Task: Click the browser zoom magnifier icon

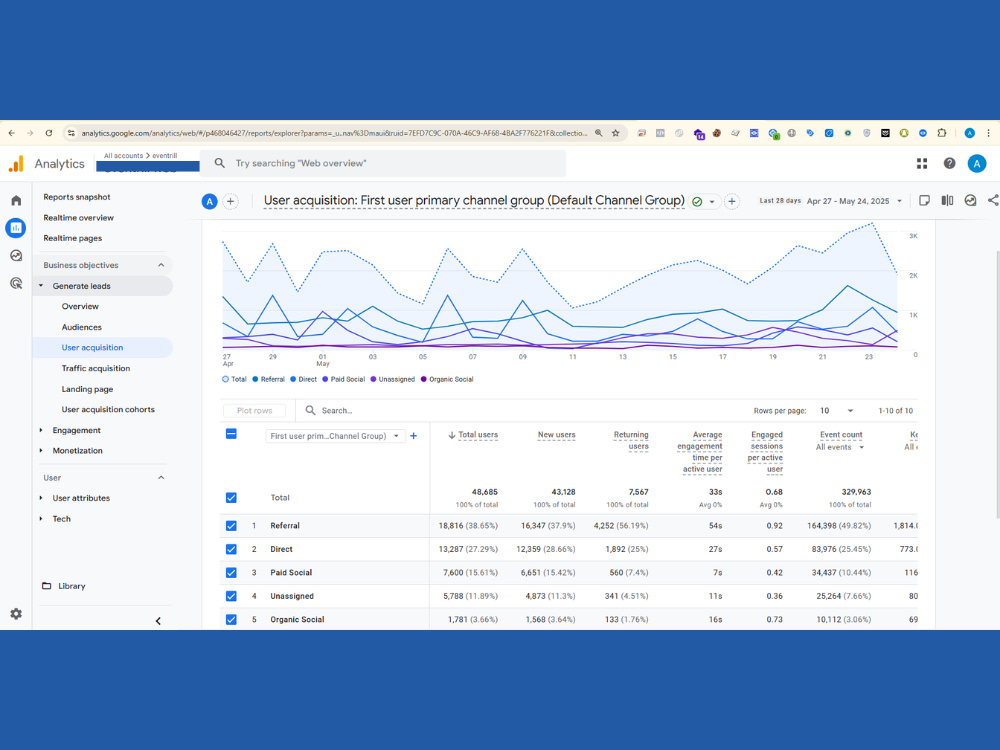Action: click(x=598, y=133)
